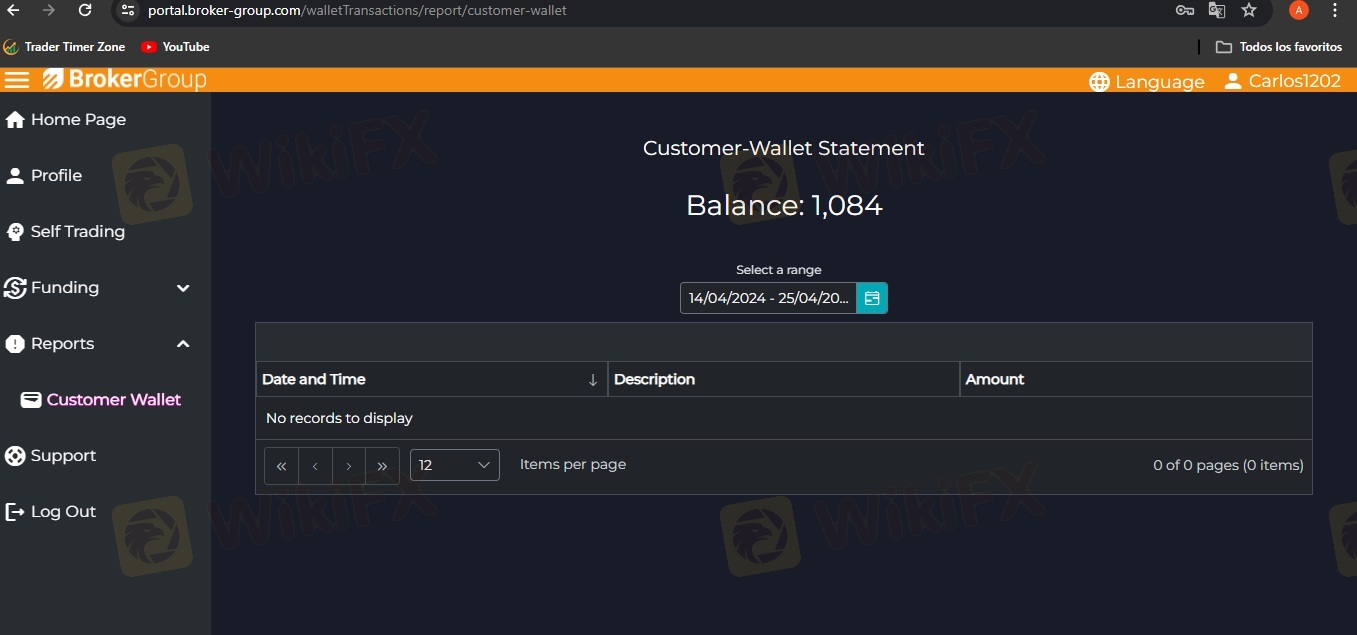Go to Home Page in sidebar
Screen dimensions: 1357x635
point(78,120)
